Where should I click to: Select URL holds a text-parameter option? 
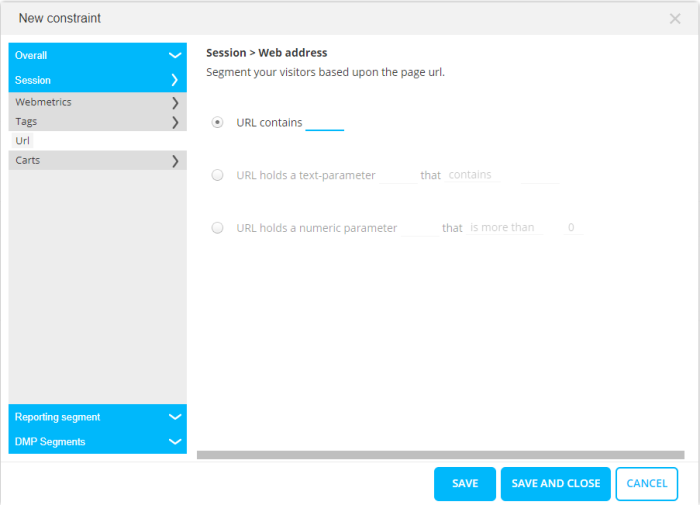click(217, 175)
